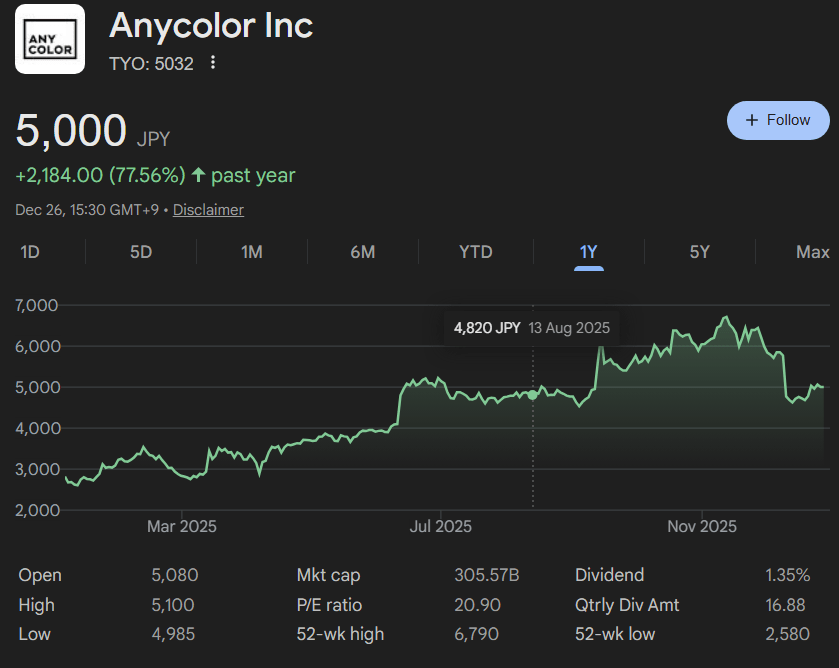Show the YTD chart range
Viewport: 839px width, 668px height.
point(476,252)
